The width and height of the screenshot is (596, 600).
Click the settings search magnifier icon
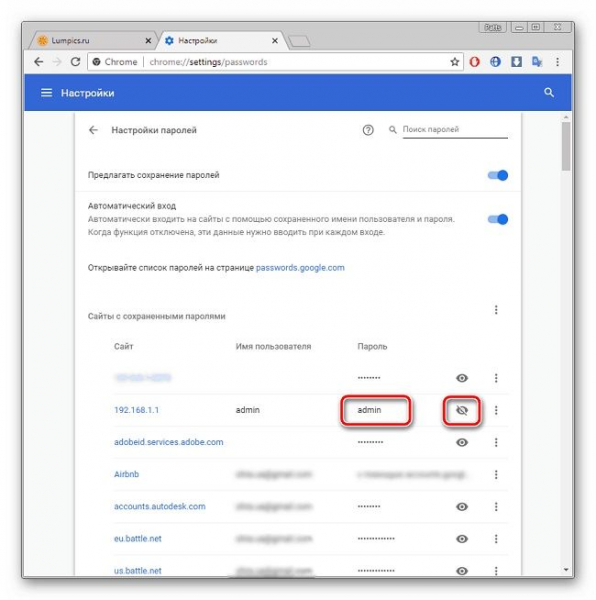(549, 93)
